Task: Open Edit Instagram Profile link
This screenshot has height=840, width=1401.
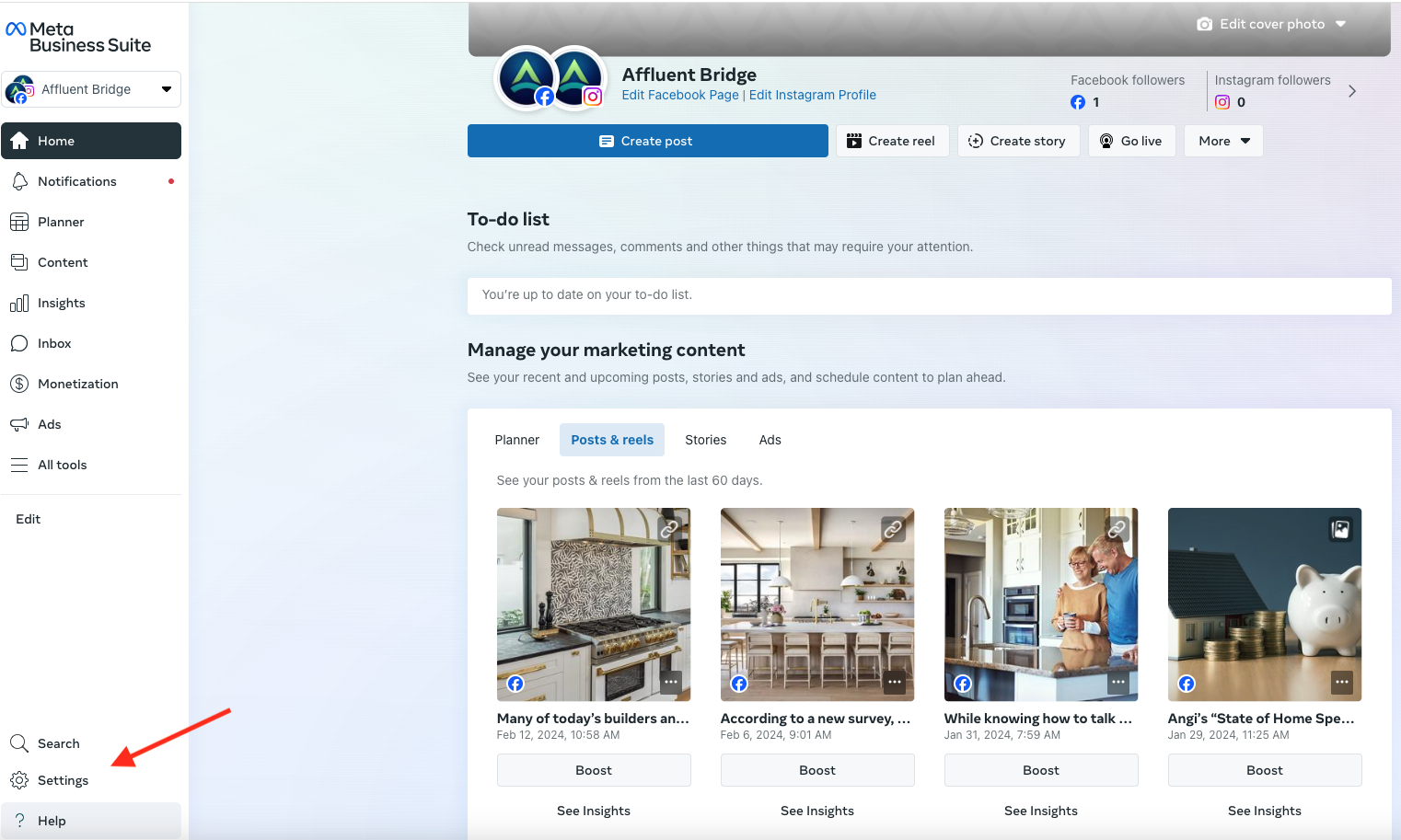Action: [x=813, y=95]
